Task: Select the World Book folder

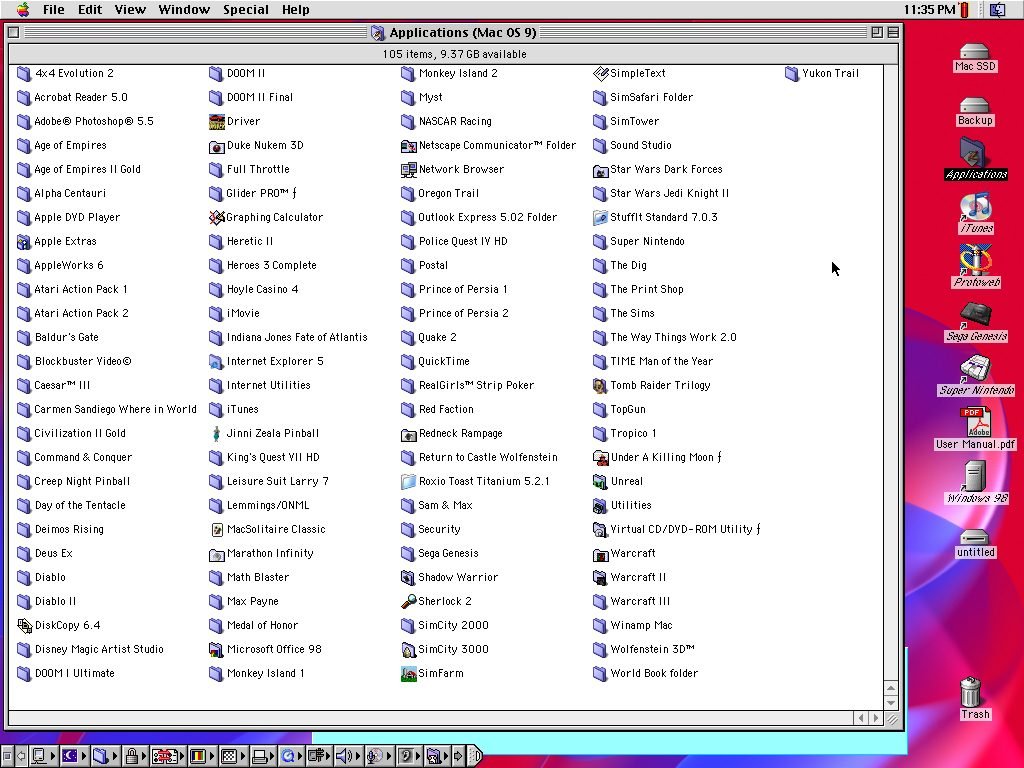Action: pyautogui.click(x=645, y=673)
